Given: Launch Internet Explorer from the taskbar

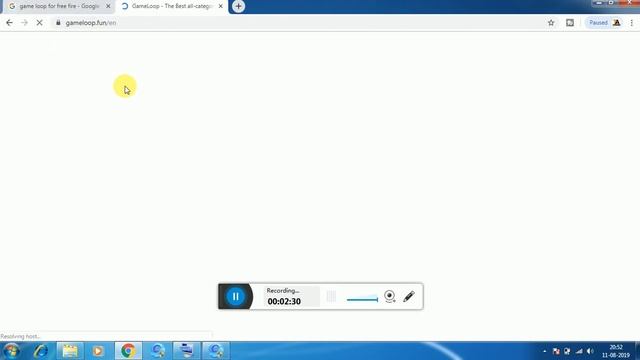Looking at the screenshot, I should point(40,351).
